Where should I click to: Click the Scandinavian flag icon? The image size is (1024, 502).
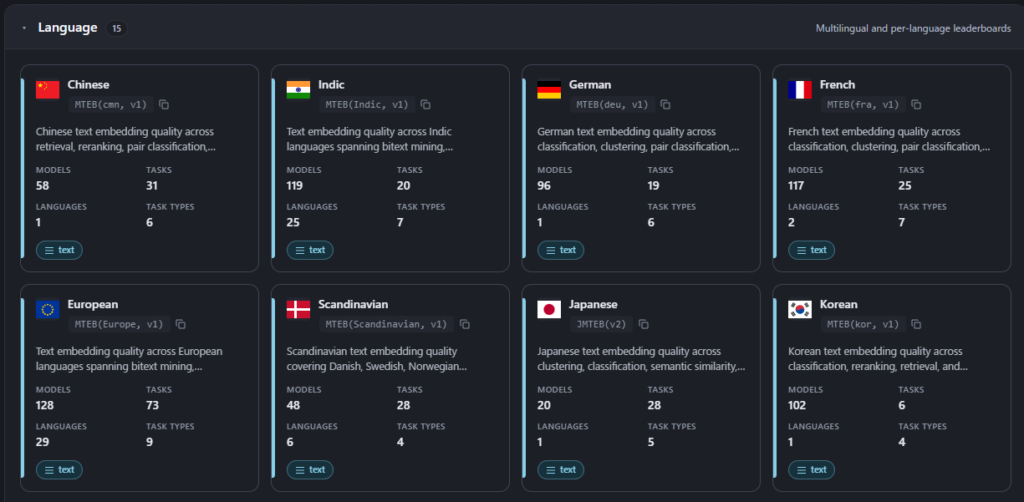click(x=298, y=309)
